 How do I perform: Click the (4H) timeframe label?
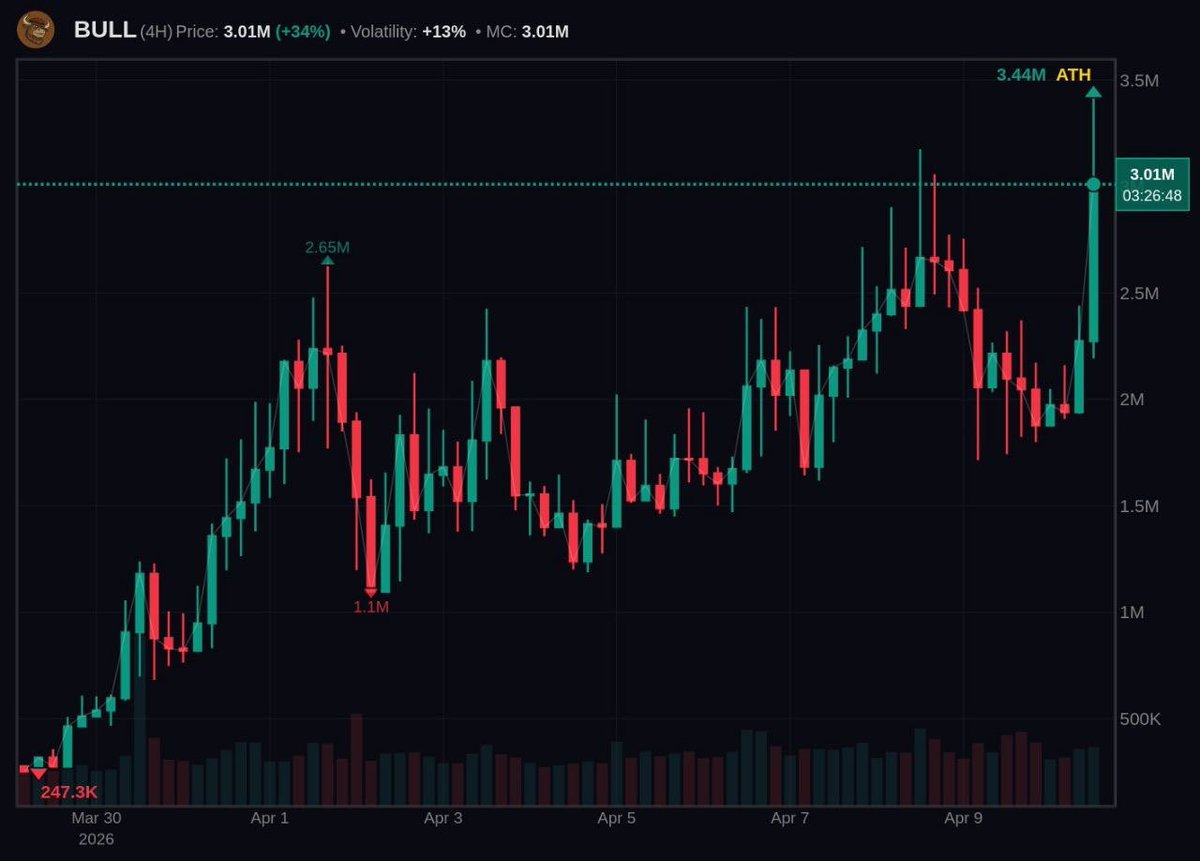(x=155, y=32)
